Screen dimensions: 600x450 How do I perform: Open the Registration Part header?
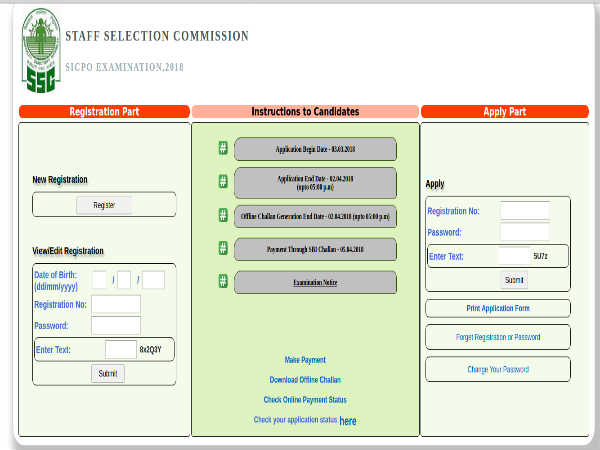point(104,111)
